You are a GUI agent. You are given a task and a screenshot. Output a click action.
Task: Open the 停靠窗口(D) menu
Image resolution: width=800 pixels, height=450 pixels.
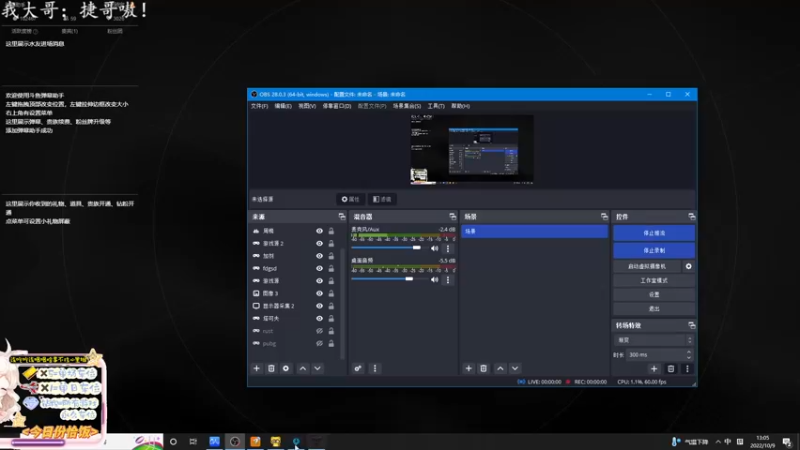337,106
